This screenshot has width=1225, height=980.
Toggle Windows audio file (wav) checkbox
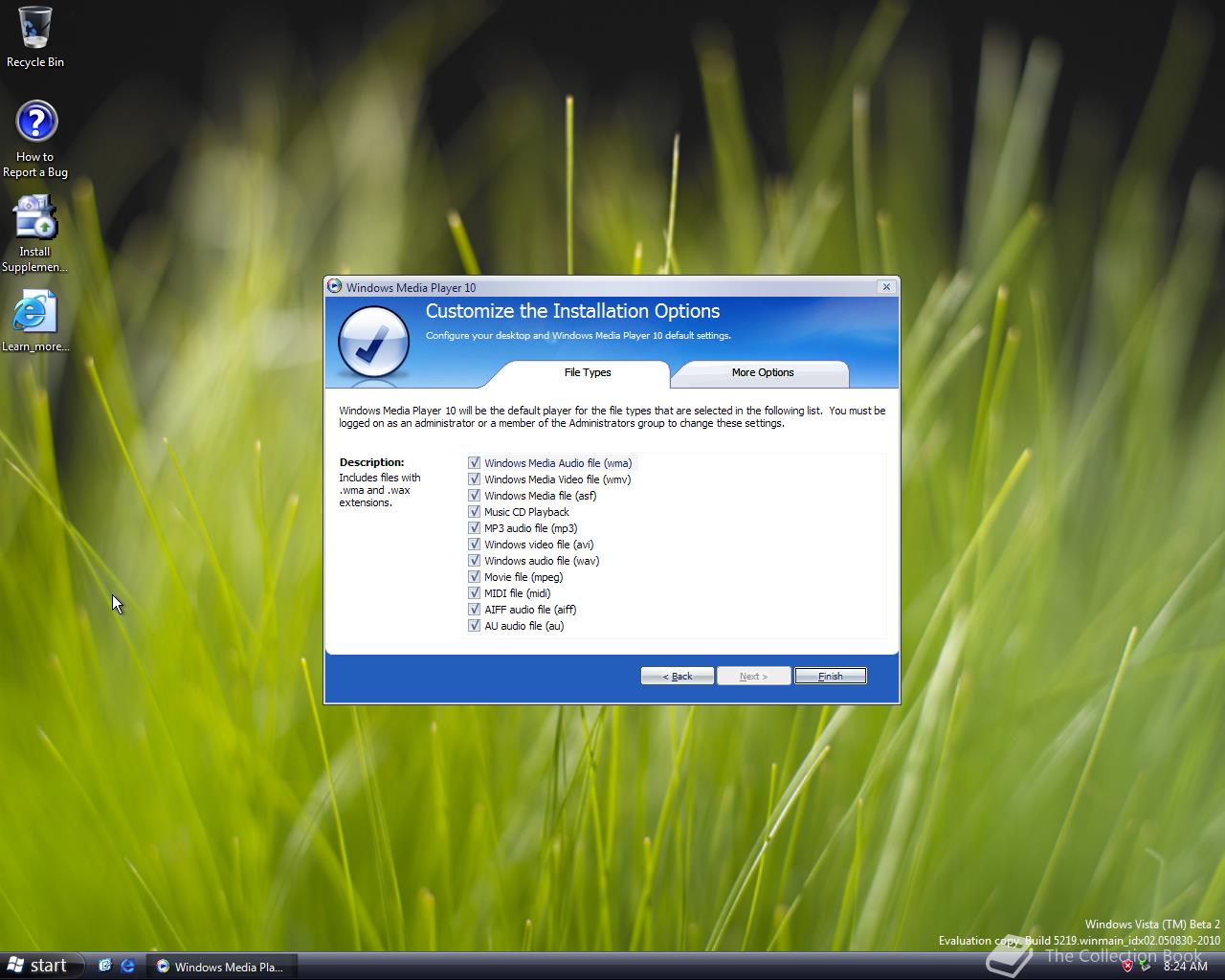(474, 561)
